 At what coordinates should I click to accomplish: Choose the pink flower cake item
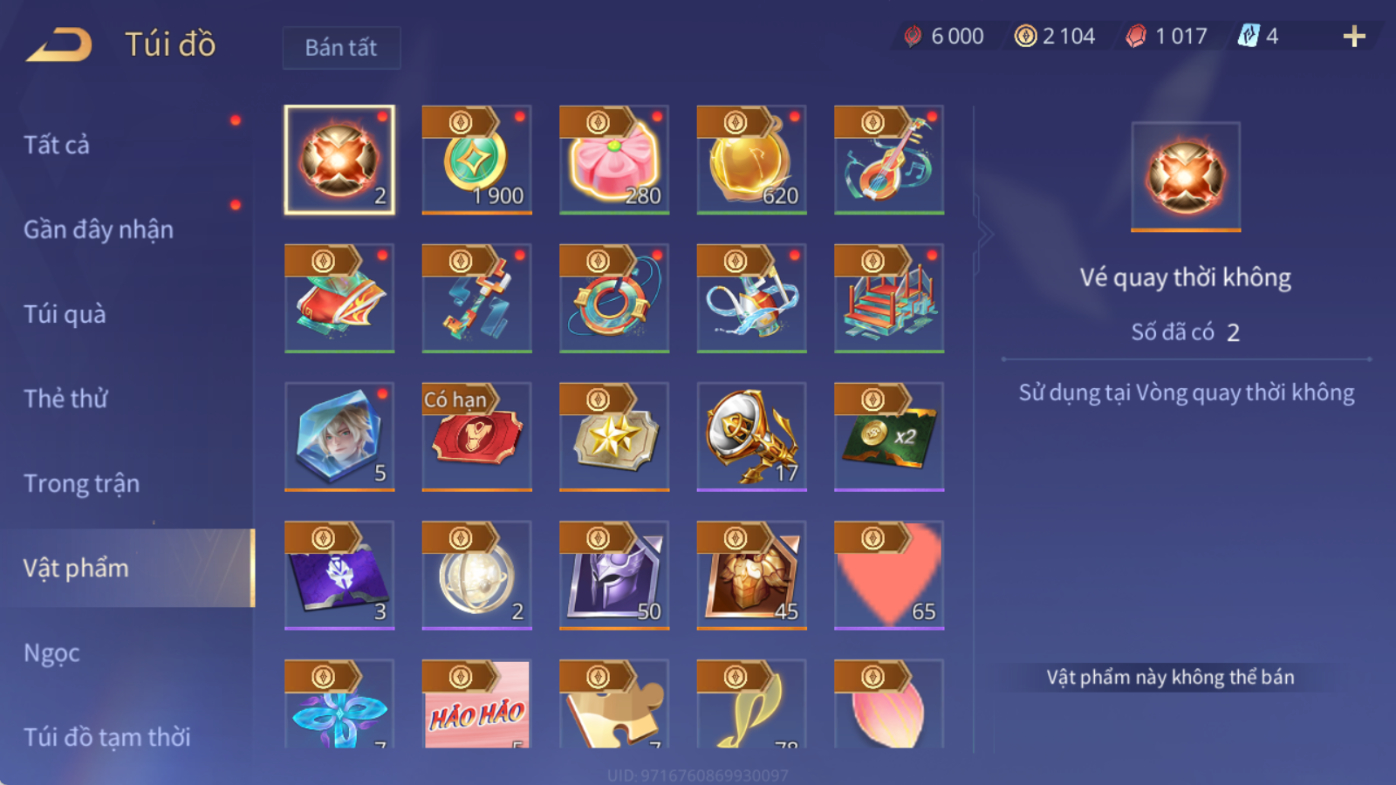614,160
